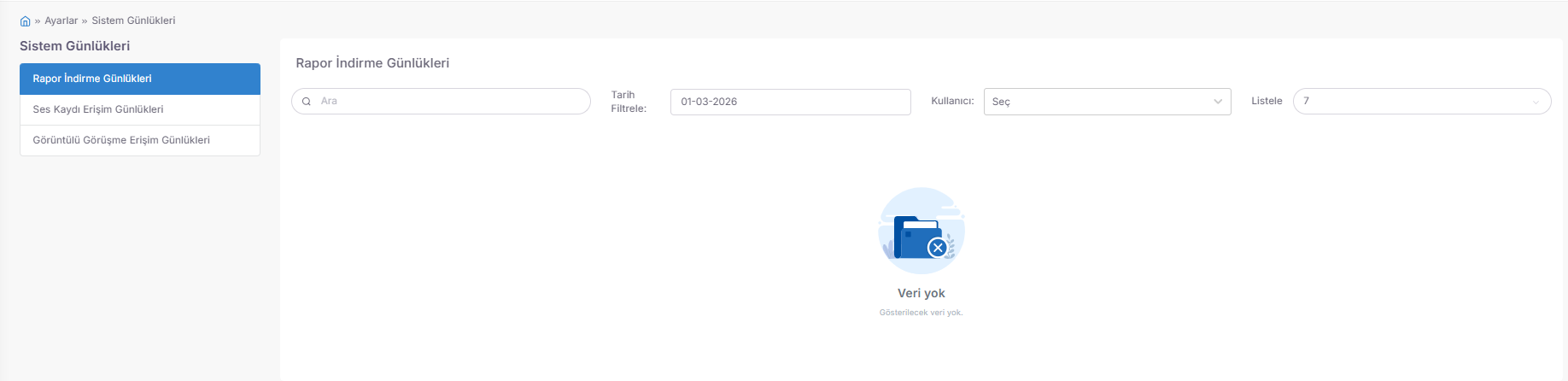Focus the Ara search field

click(x=441, y=101)
